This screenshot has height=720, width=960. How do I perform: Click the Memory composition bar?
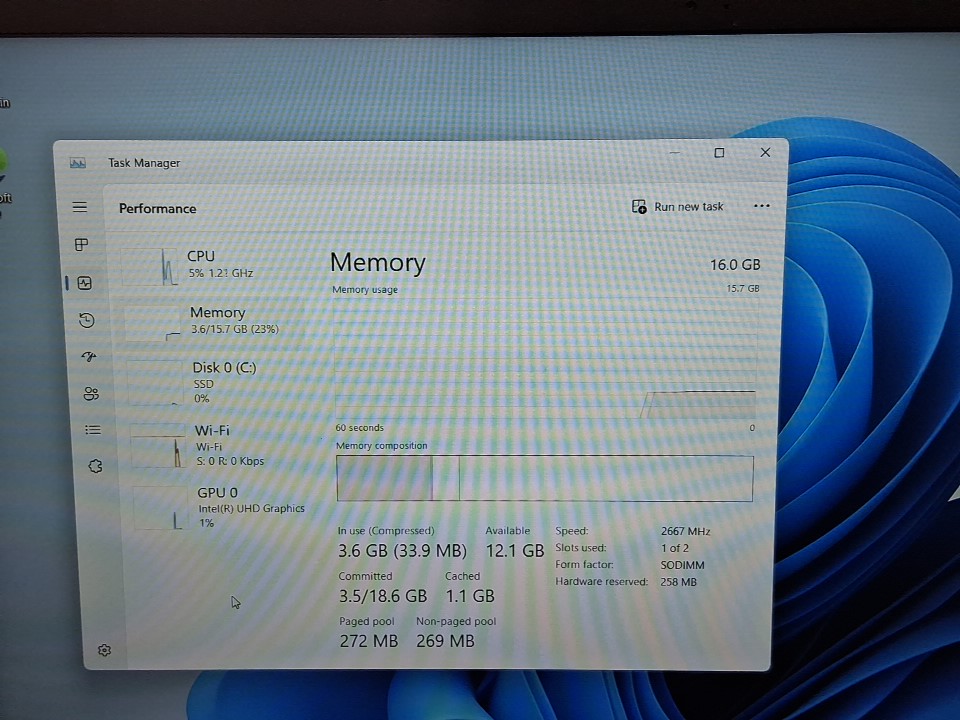[544, 478]
